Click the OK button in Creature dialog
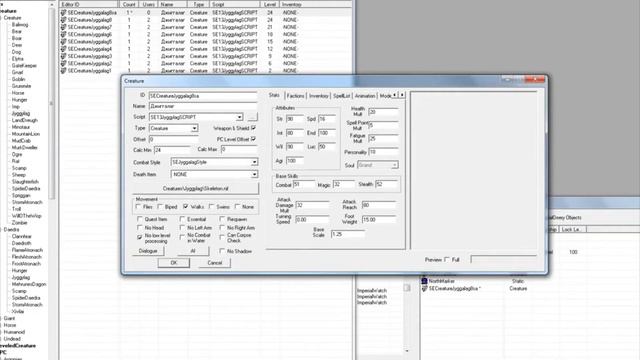 click(x=174, y=263)
